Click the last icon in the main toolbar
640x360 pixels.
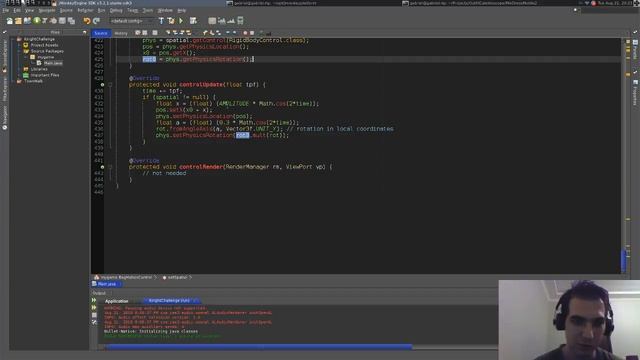tap(240, 21)
